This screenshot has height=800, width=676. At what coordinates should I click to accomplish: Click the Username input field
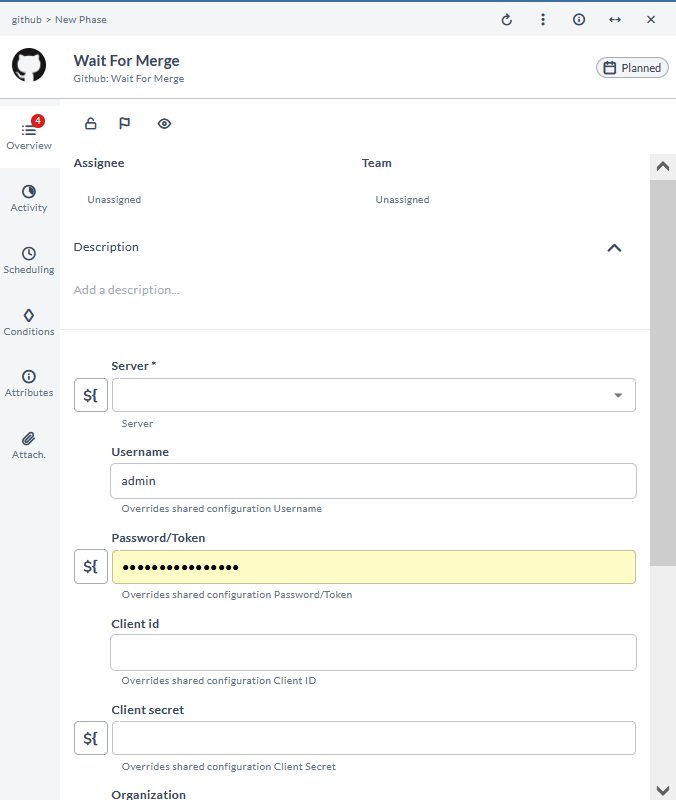[x=373, y=481]
